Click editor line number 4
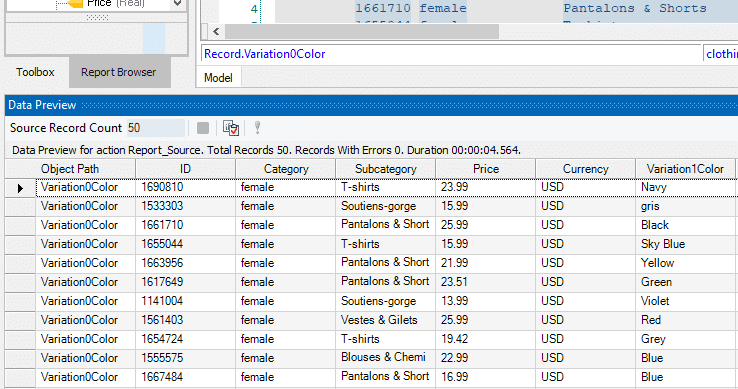Image resolution: width=738 pixels, height=389 pixels. pos(254,8)
